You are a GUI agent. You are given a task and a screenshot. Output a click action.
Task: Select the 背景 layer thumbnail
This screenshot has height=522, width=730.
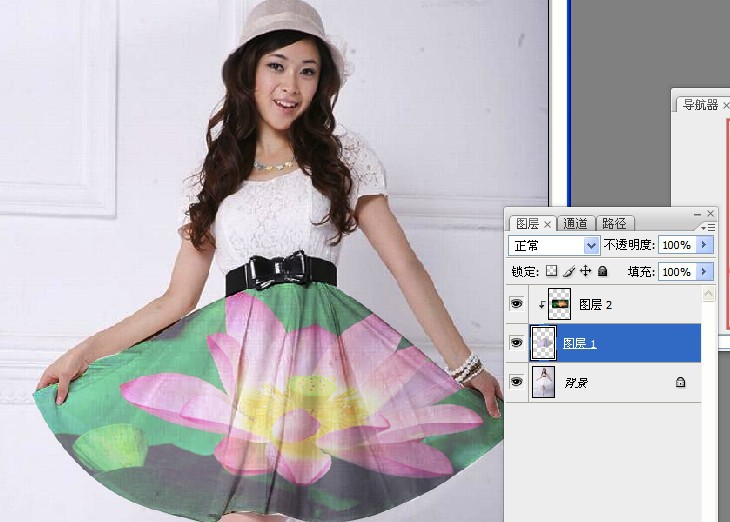pyautogui.click(x=543, y=382)
